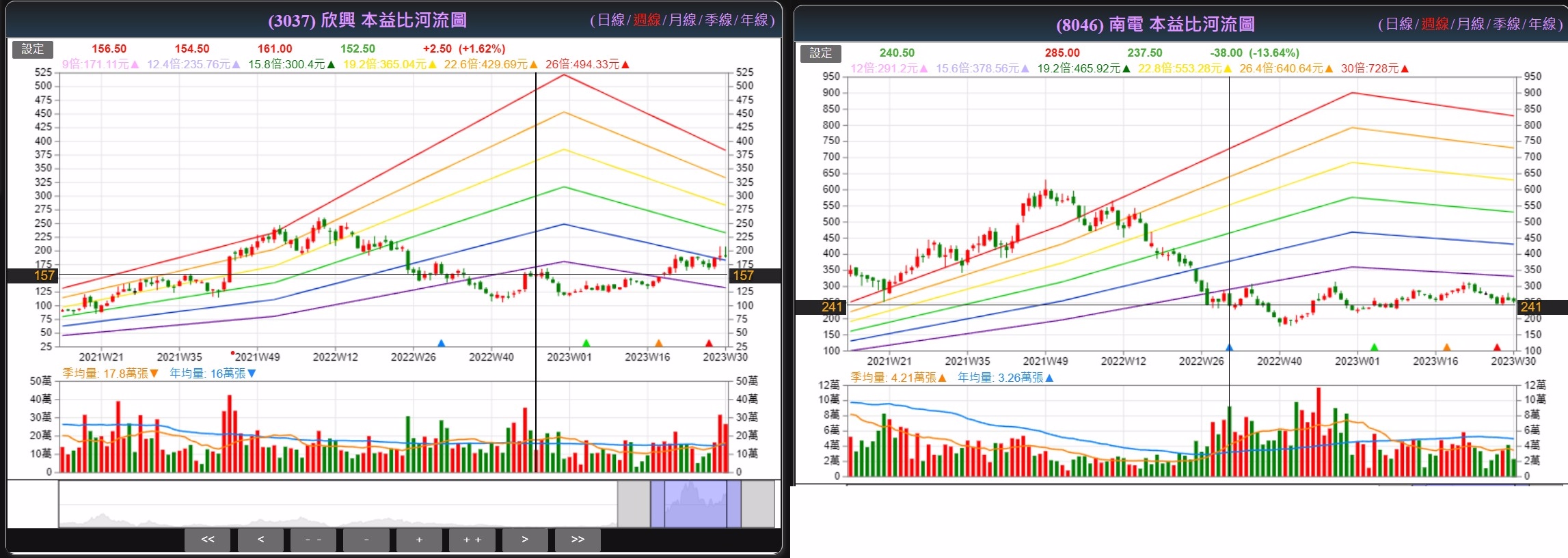Switch 南電 chart to 年線
The width and height of the screenshot is (1568, 558).
tap(1542, 25)
